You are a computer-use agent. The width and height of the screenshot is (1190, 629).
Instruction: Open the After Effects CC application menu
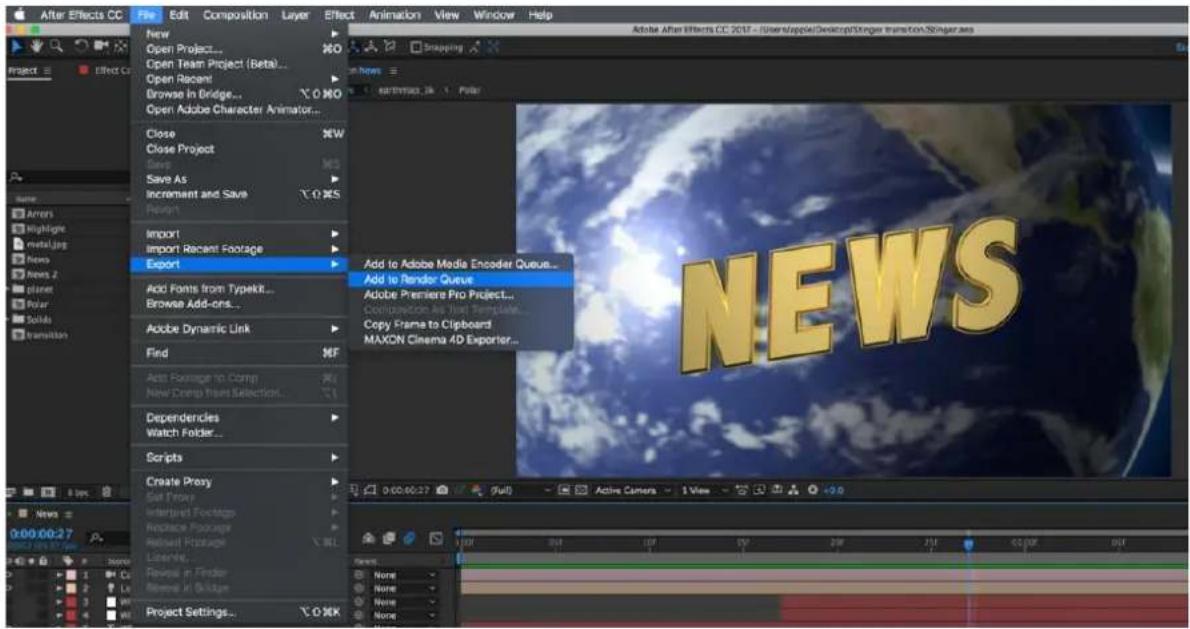(x=81, y=14)
